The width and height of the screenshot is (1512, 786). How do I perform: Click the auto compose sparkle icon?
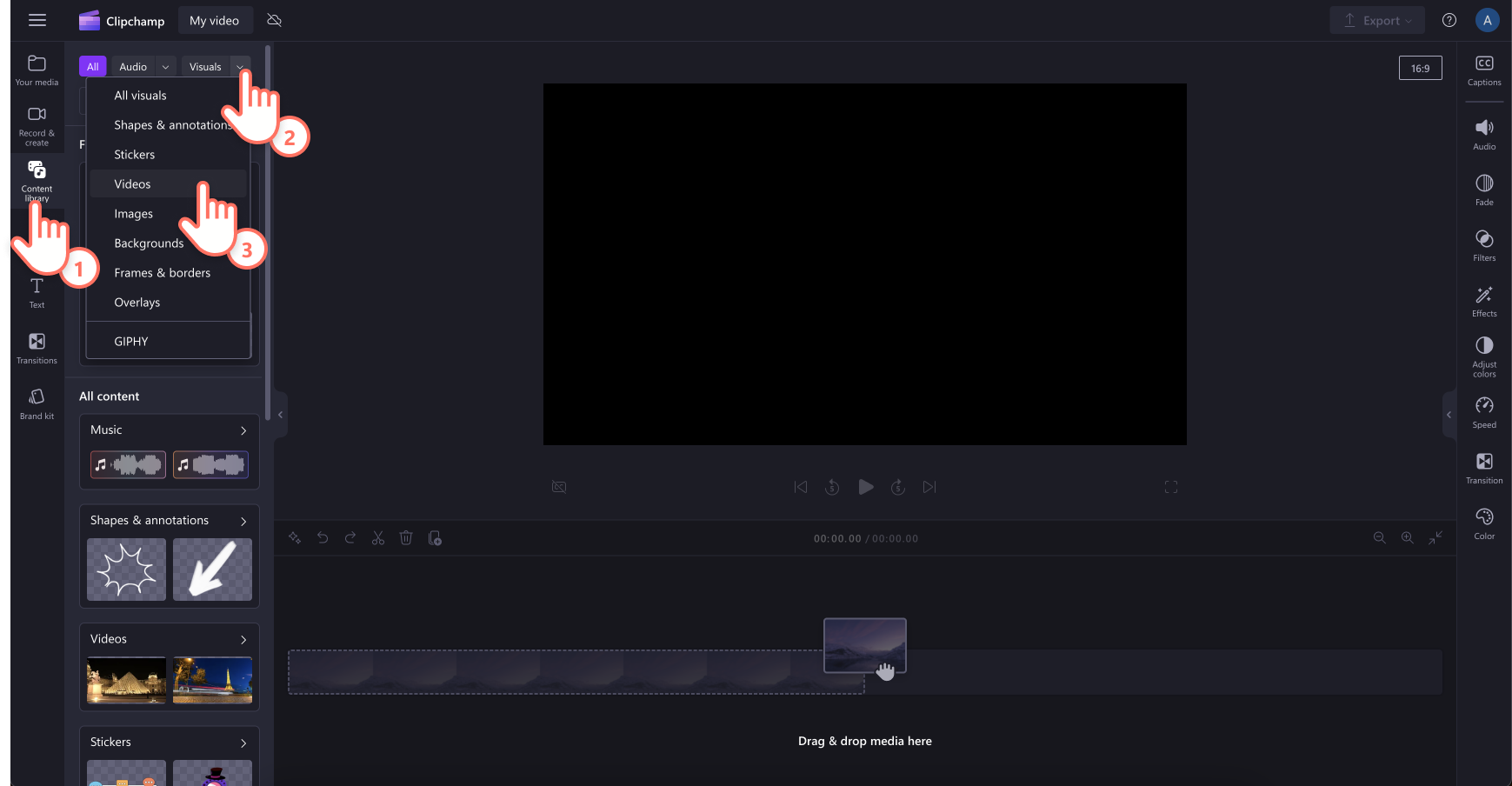click(295, 538)
